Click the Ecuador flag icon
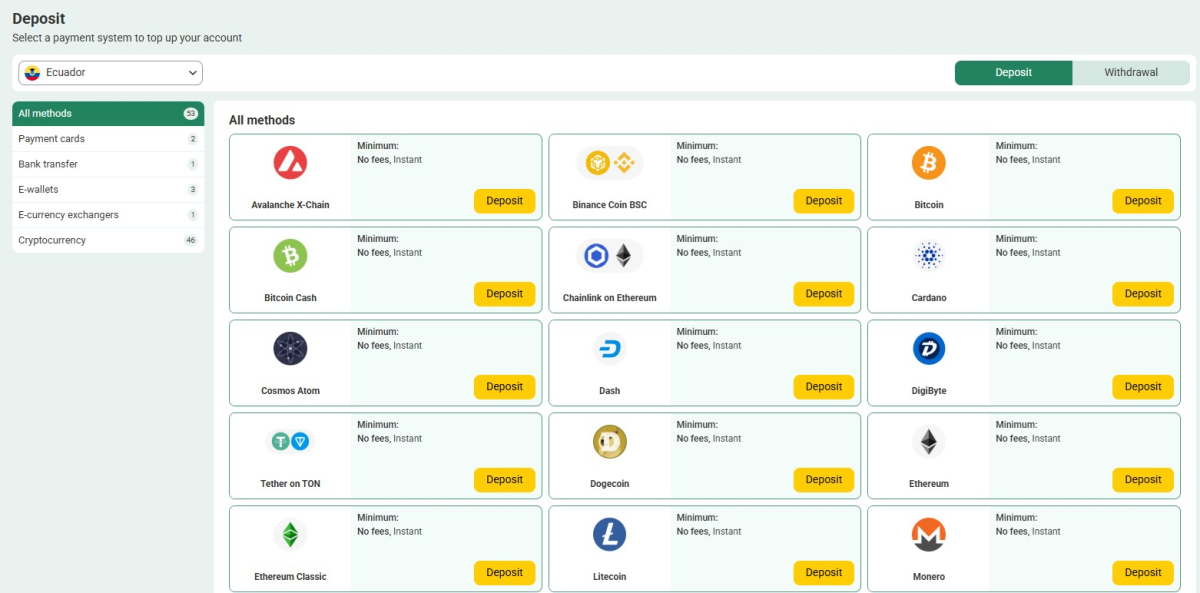This screenshot has height=593, width=1200. [x=32, y=73]
